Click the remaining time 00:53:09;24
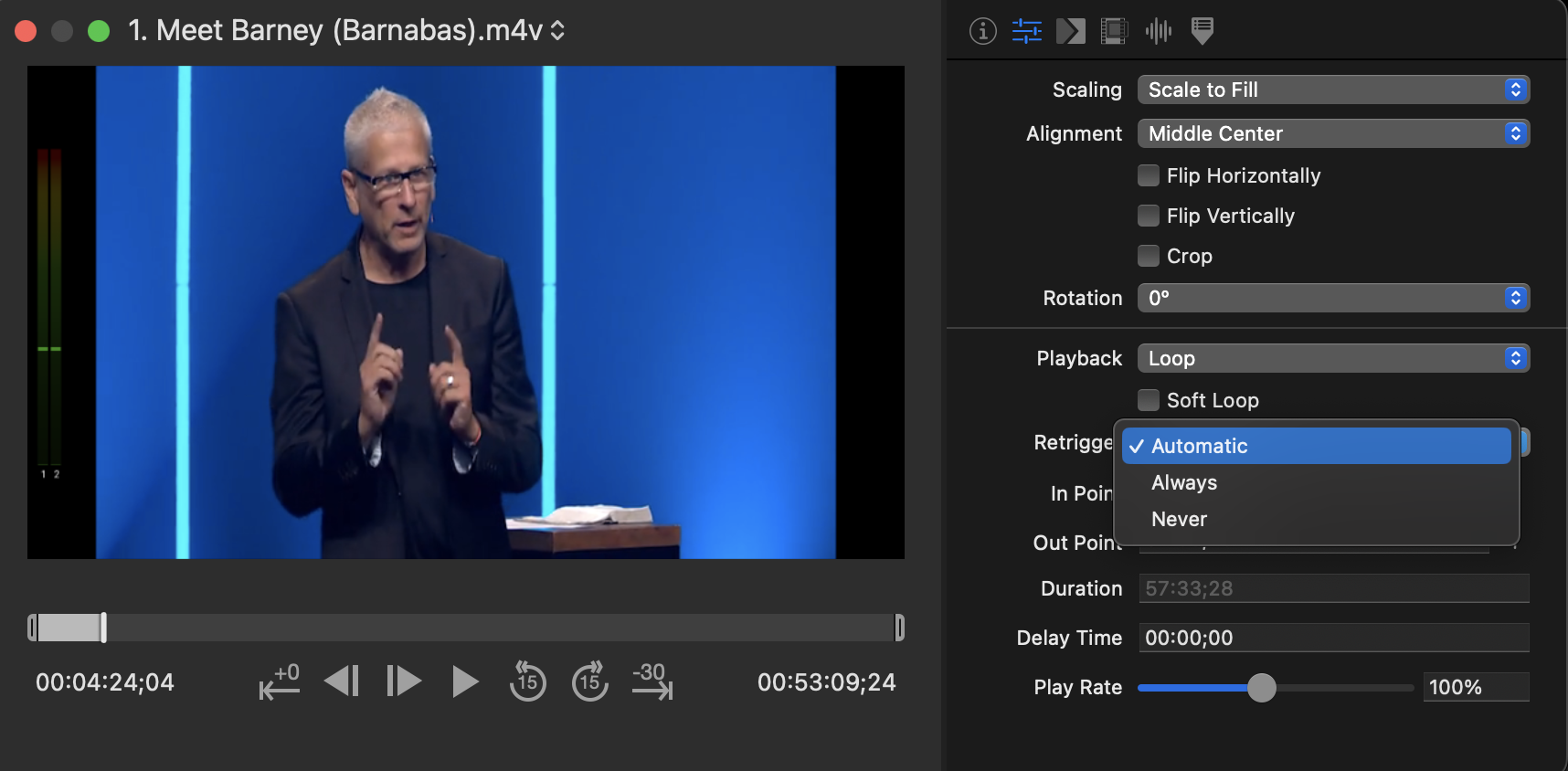The height and width of the screenshot is (771, 1568). pyautogui.click(x=826, y=682)
